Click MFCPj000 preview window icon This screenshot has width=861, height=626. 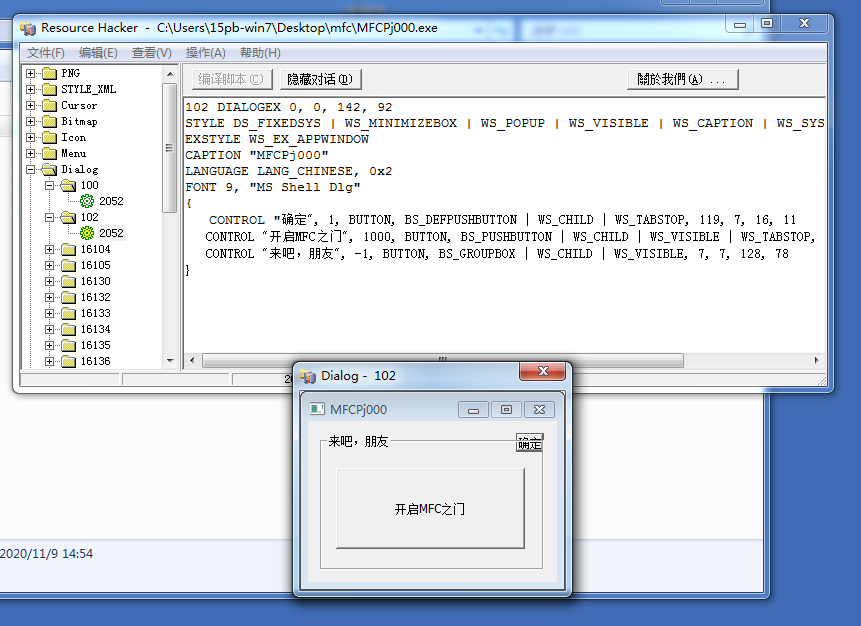pyautogui.click(x=317, y=409)
